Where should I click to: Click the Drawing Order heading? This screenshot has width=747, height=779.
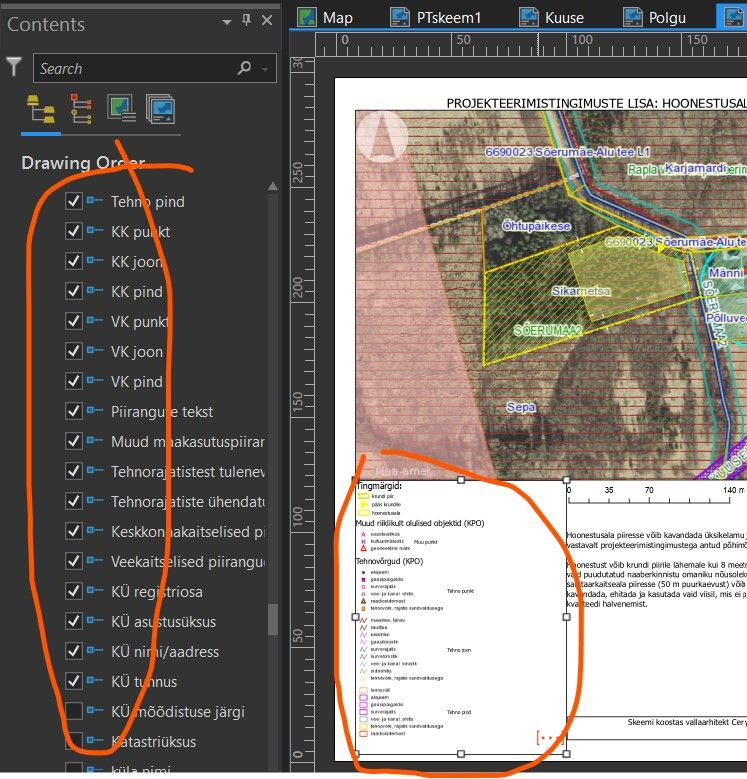tap(83, 163)
